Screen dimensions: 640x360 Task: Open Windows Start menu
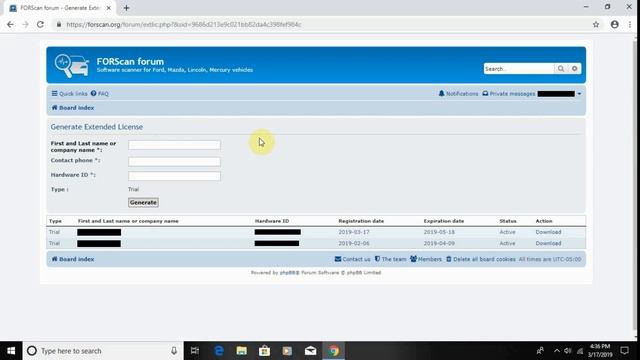[11, 351]
